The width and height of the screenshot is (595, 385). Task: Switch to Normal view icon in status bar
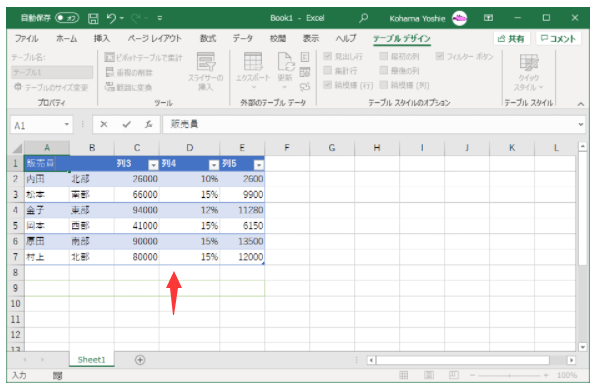coord(404,375)
